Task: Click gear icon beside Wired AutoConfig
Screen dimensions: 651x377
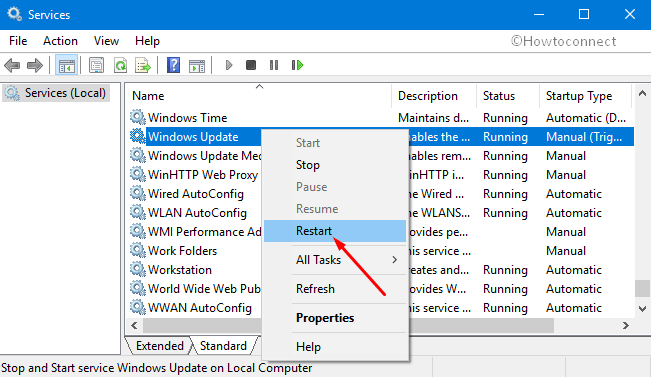Action: tap(137, 193)
